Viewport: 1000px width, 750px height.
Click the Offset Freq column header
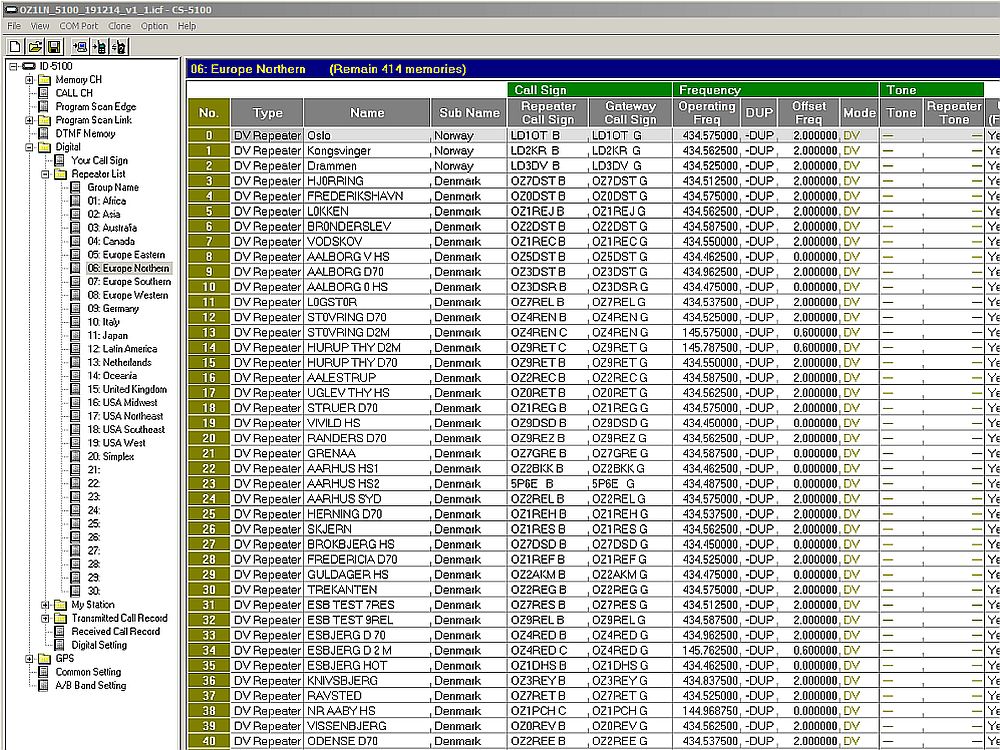809,112
